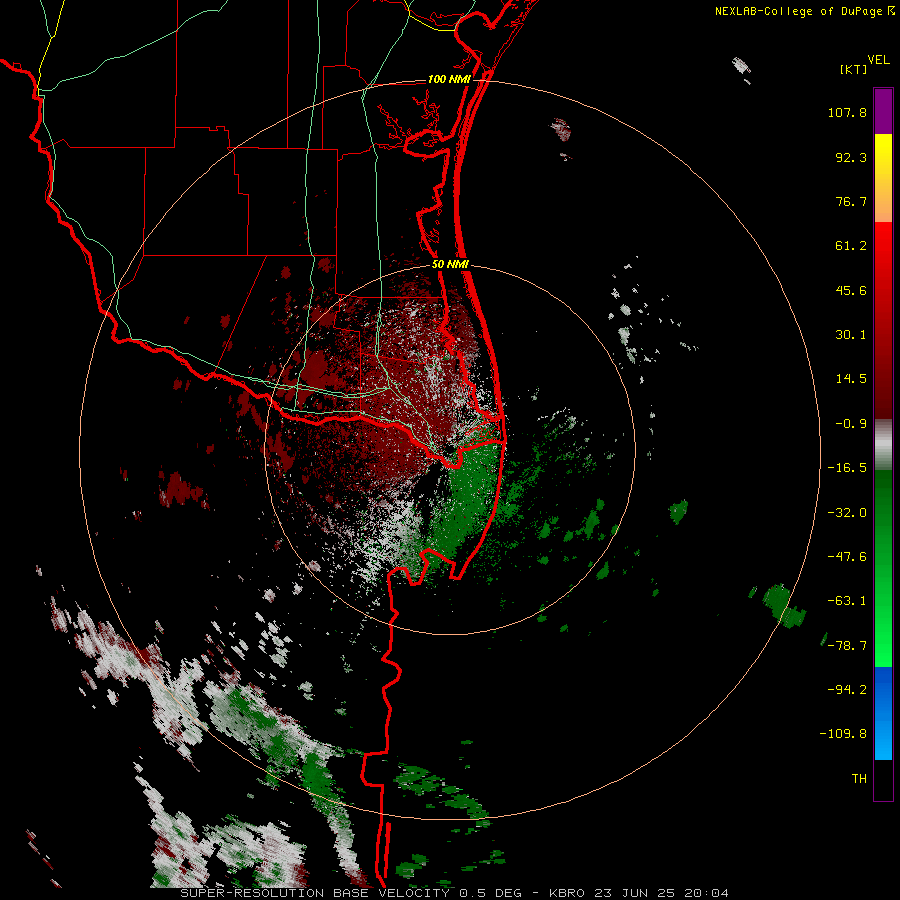This screenshot has height=900, width=900.
Task: Select the 61.2 velocity scale value
Action: pyautogui.click(x=851, y=246)
